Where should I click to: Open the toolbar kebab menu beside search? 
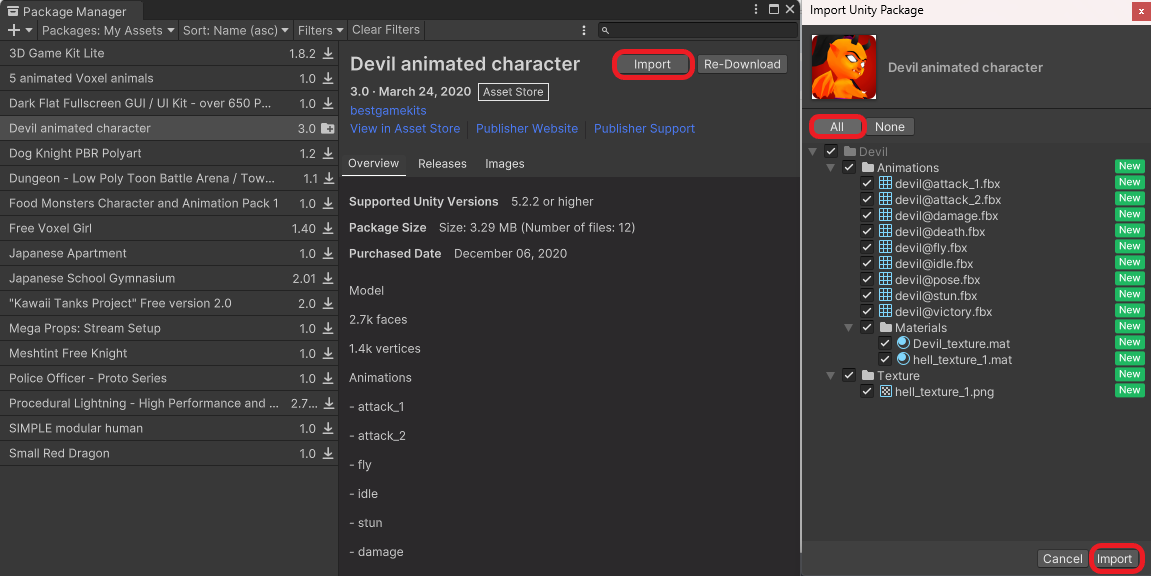[584, 30]
